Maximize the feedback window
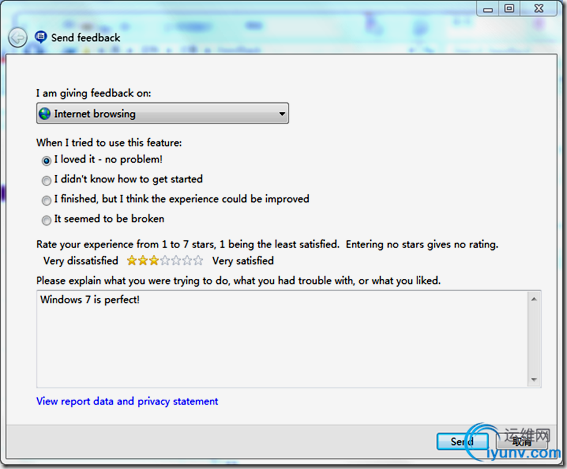The height and width of the screenshot is (469, 567). [510, 9]
